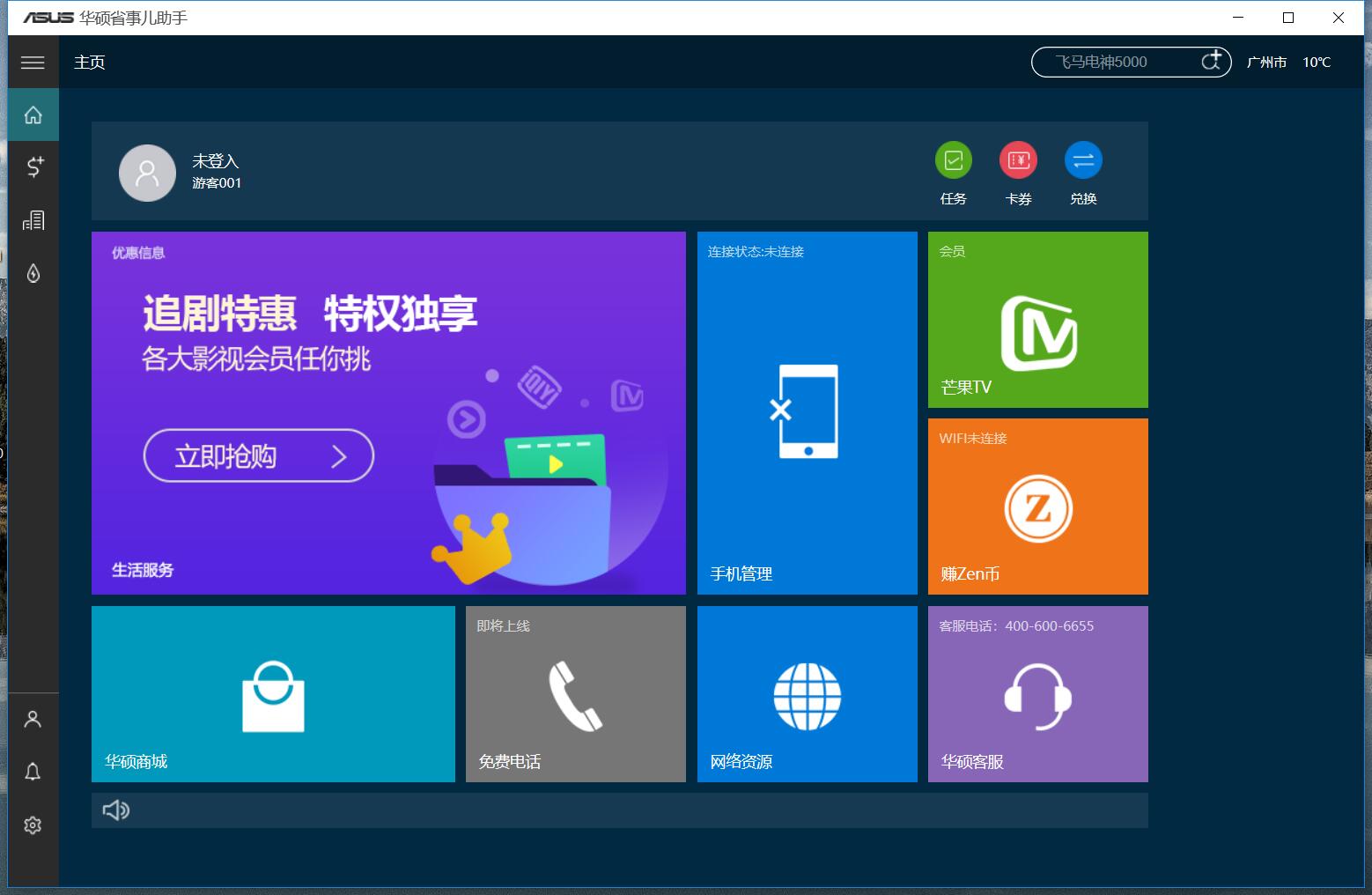Open the 卡券 coupons icon

click(x=1018, y=160)
